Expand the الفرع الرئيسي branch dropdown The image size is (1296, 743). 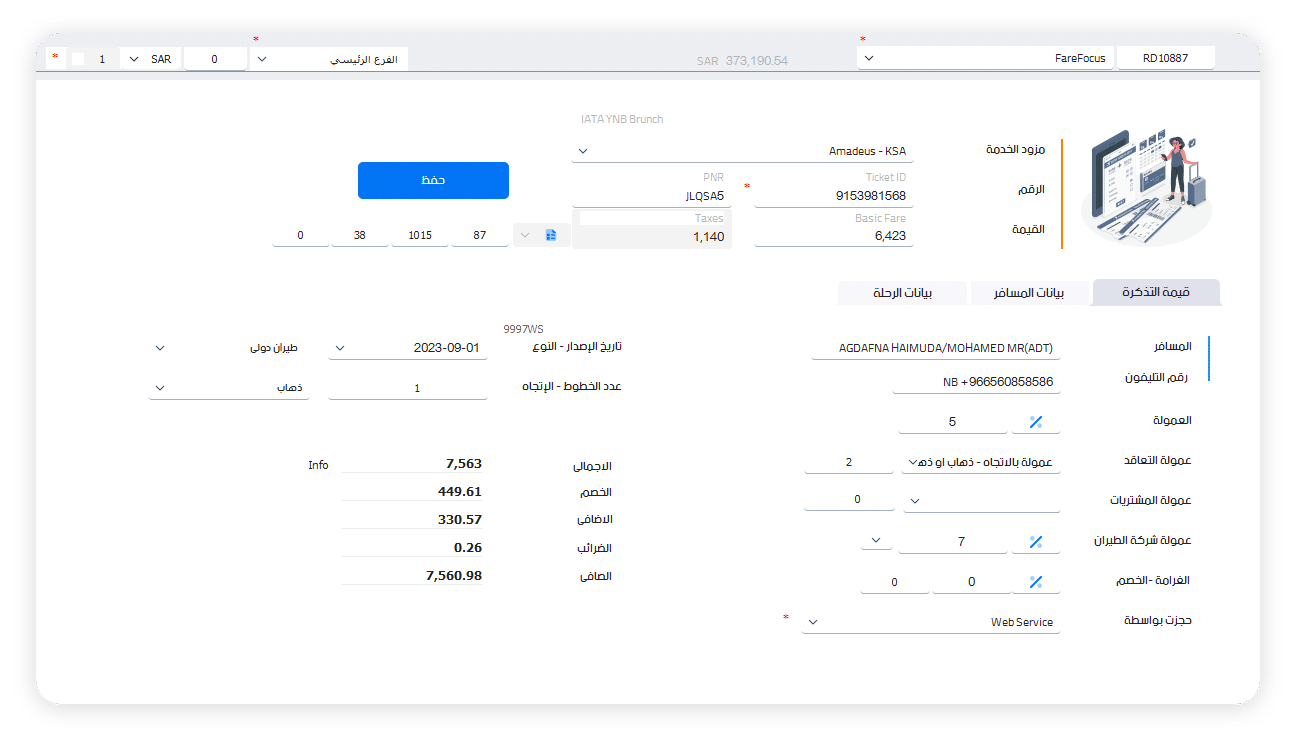330,59
